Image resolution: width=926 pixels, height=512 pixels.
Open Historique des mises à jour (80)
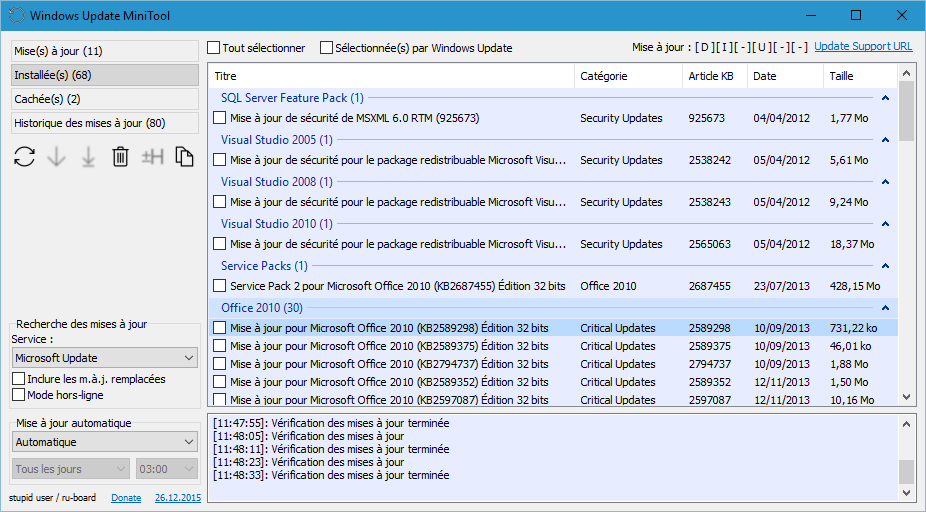point(105,123)
